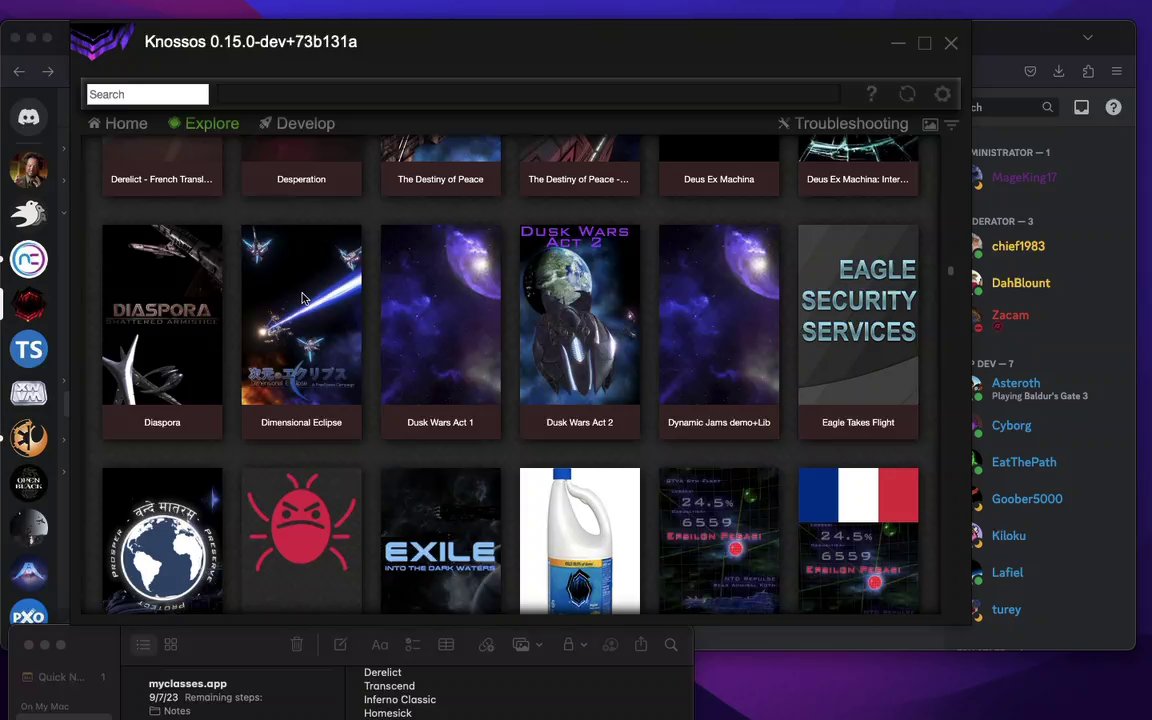Click the Discord search magnifier icon
The height and width of the screenshot is (720, 1152).
click(1048, 107)
